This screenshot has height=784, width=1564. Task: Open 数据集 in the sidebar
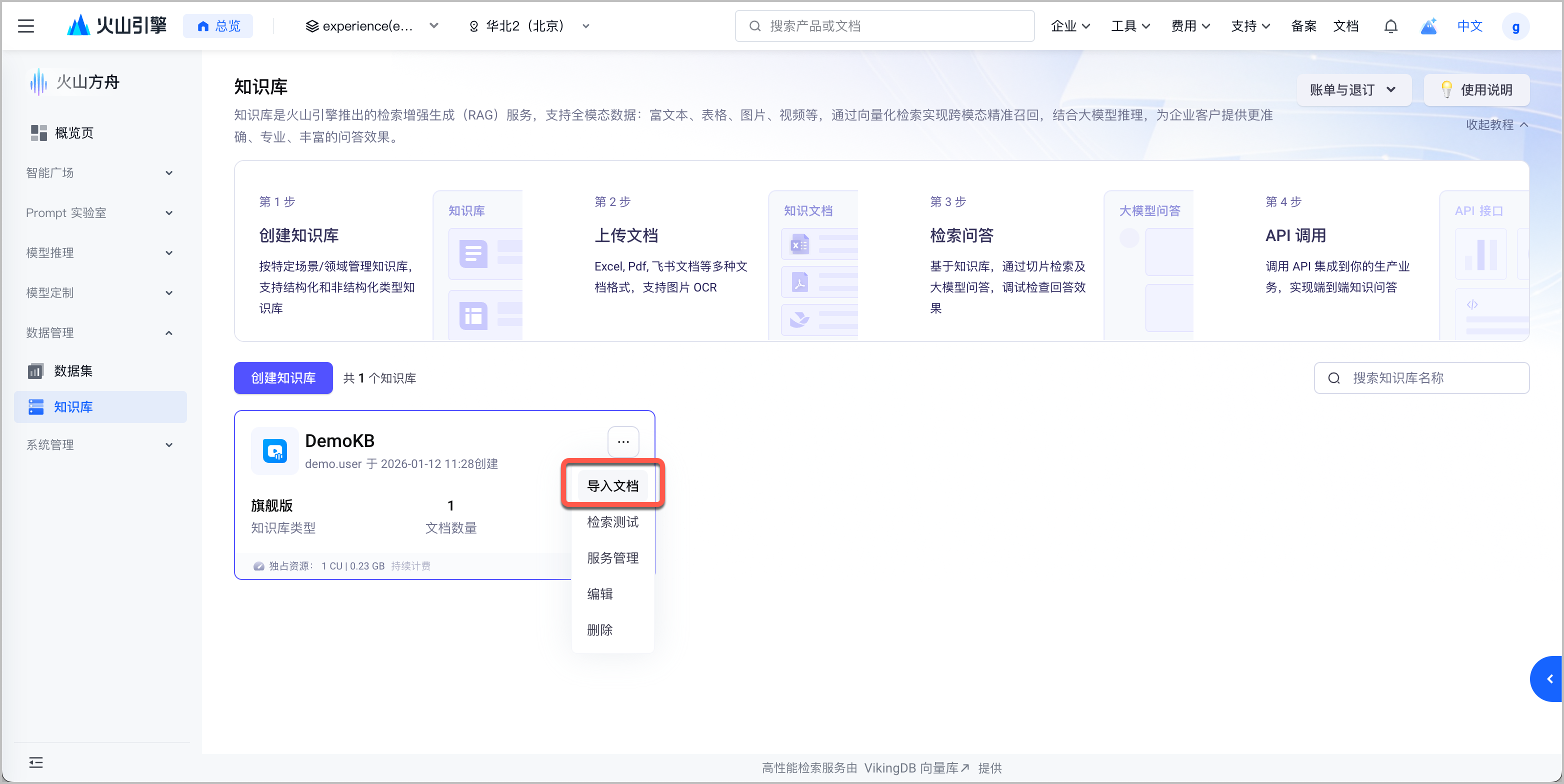pyautogui.click(x=73, y=370)
